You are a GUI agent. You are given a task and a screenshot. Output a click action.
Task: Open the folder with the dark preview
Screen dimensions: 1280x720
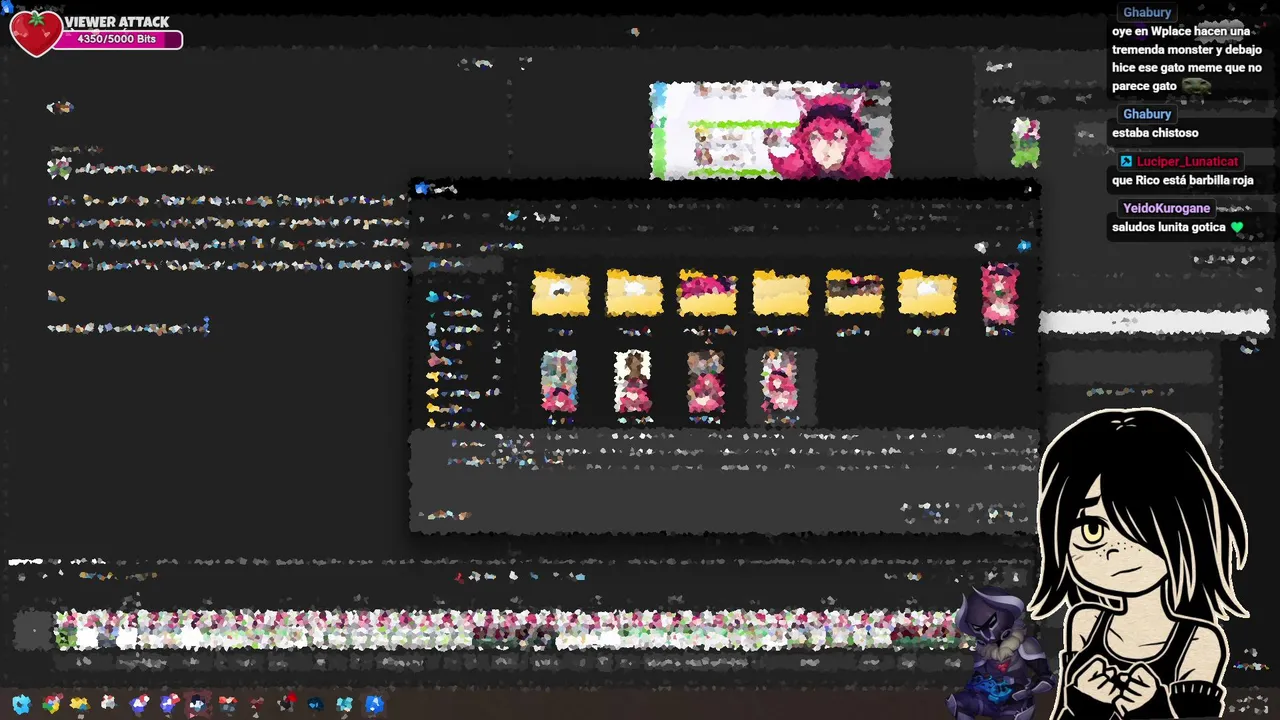(x=854, y=293)
